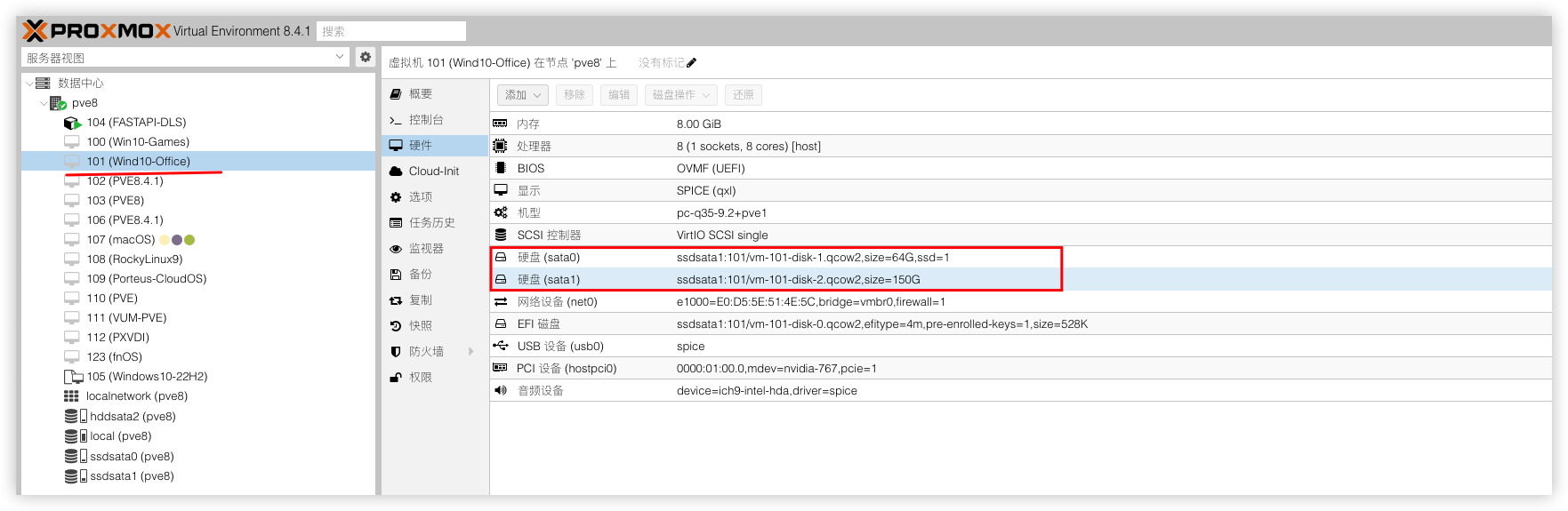Click the processor chip icon in 处理器 row

(x=501, y=146)
